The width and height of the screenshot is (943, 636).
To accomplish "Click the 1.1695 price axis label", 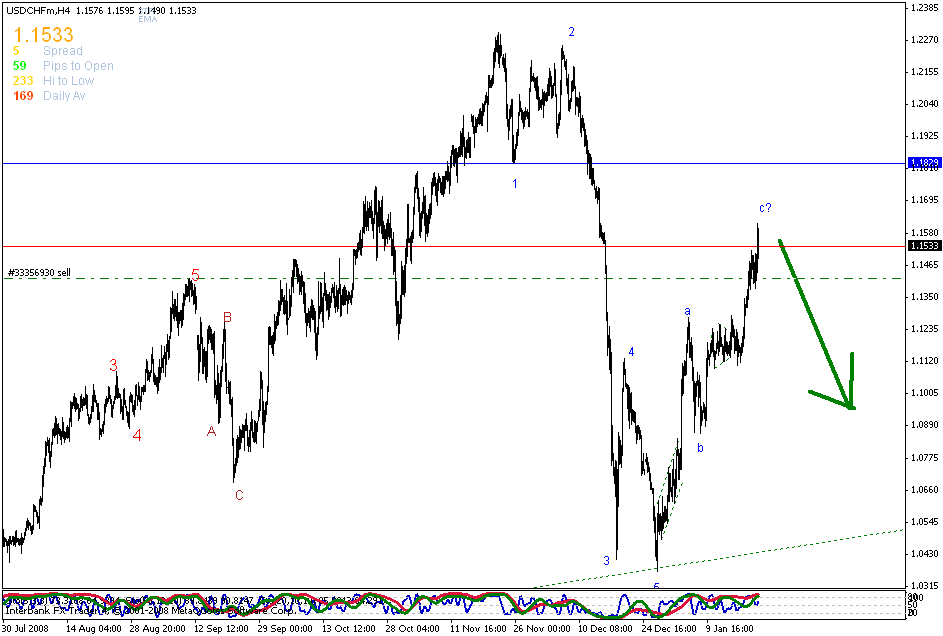I will coord(925,200).
